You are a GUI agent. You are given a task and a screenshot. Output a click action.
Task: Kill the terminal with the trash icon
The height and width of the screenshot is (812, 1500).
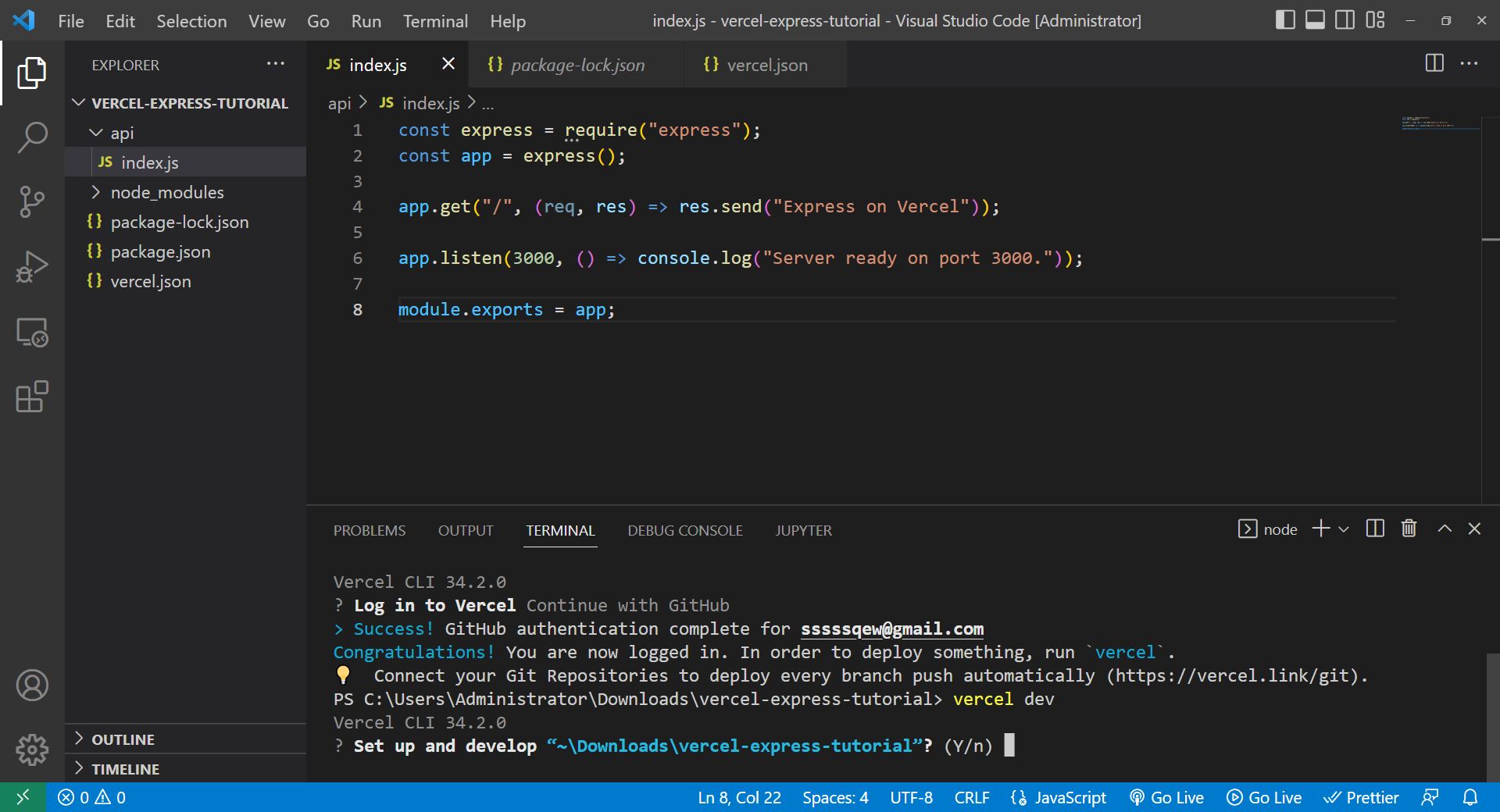point(1409,529)
